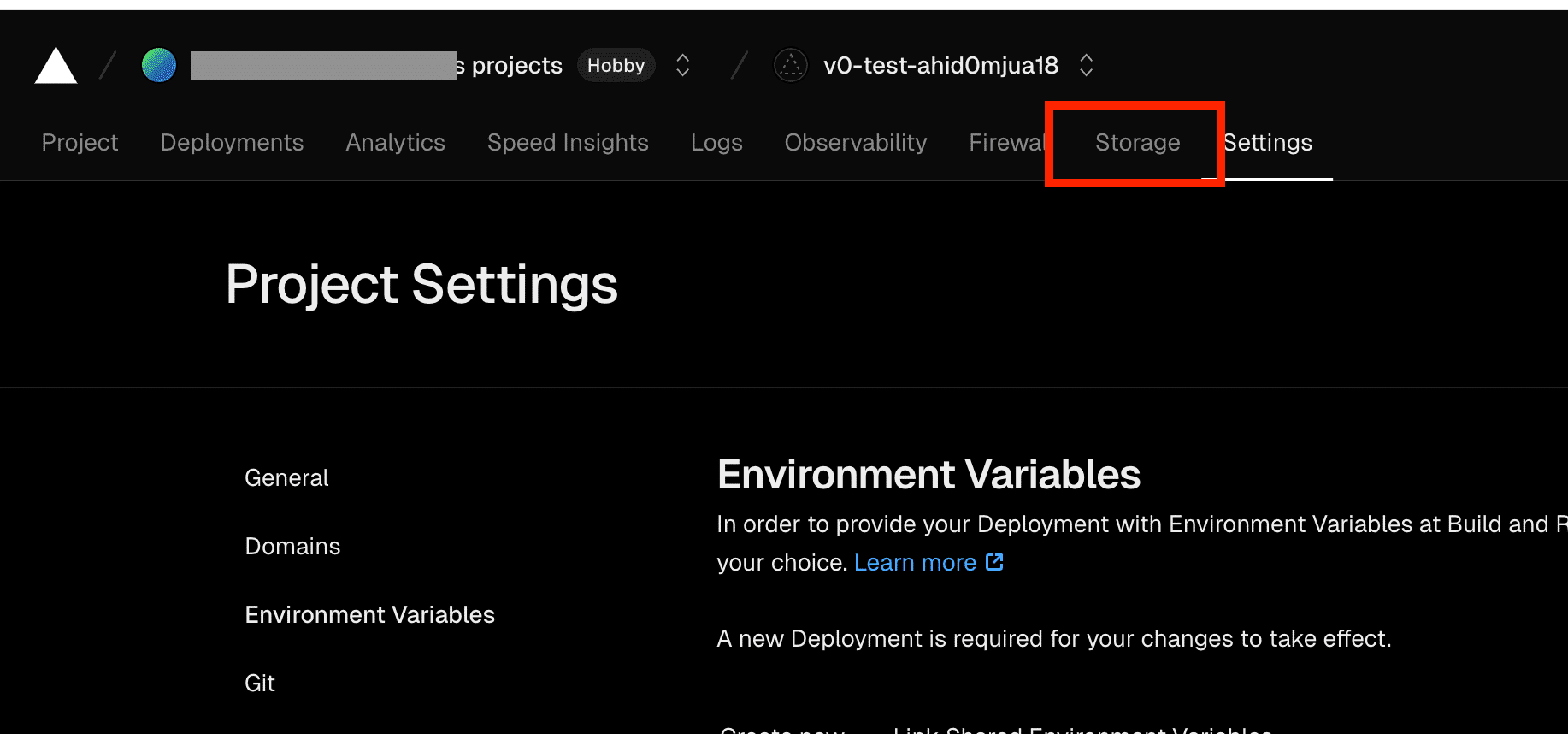Screen dimensions: 1568x734
Task: Follow the Learn more link
Action: (x=915, y=563)
